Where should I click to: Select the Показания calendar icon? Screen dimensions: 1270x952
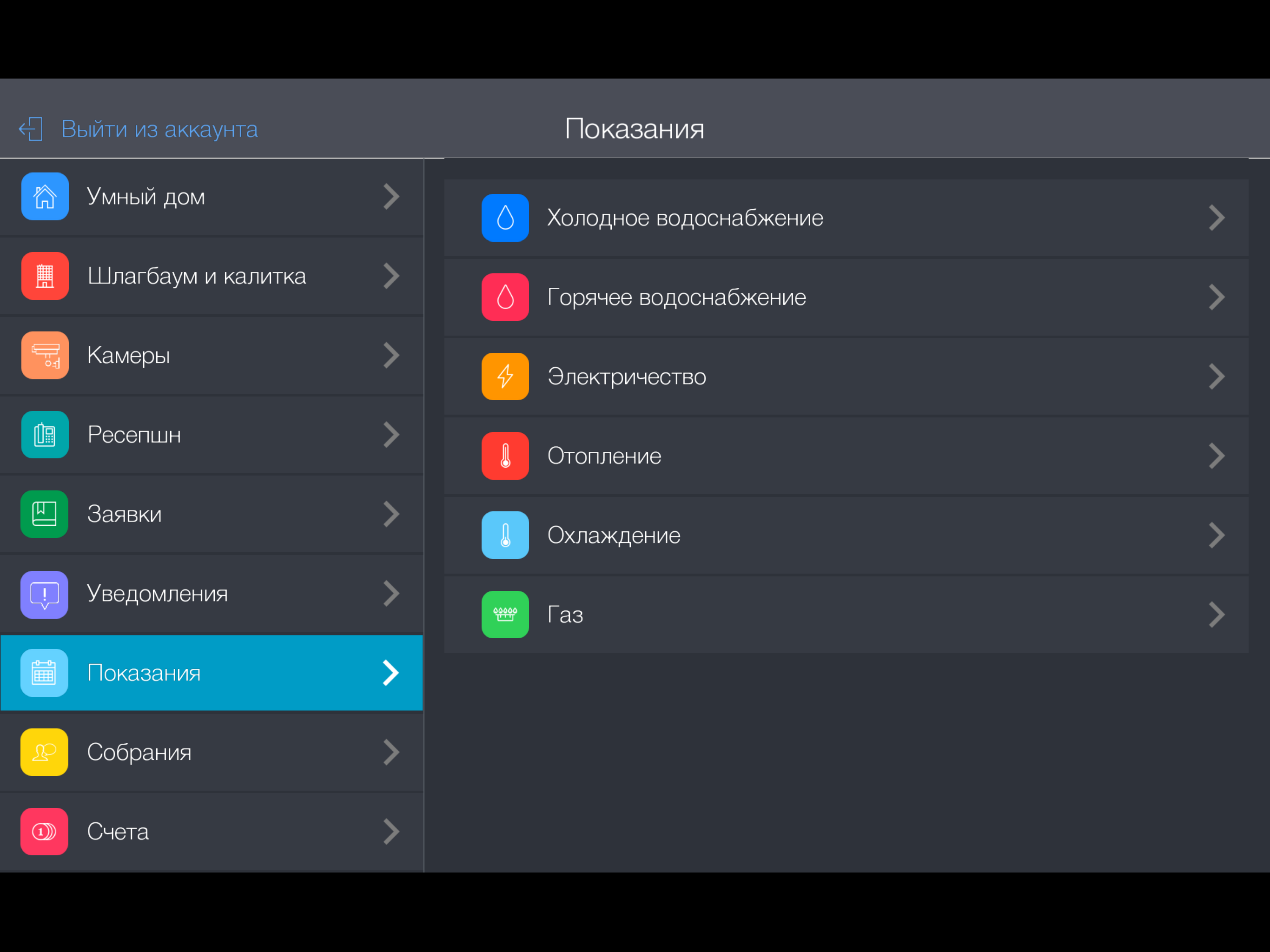pos(44,673)
